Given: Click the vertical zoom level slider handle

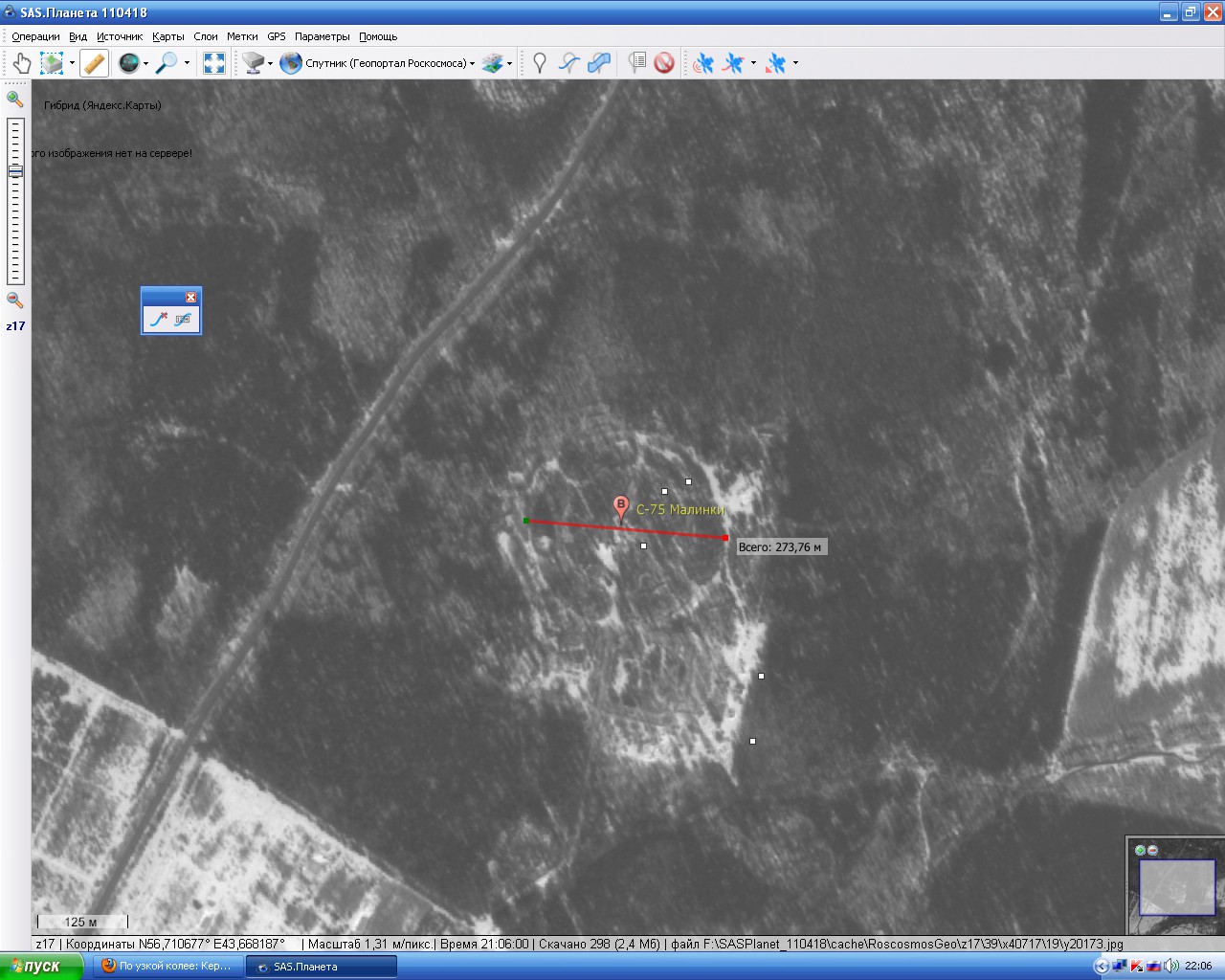Looking at the screenshot, I should point(15,171).
